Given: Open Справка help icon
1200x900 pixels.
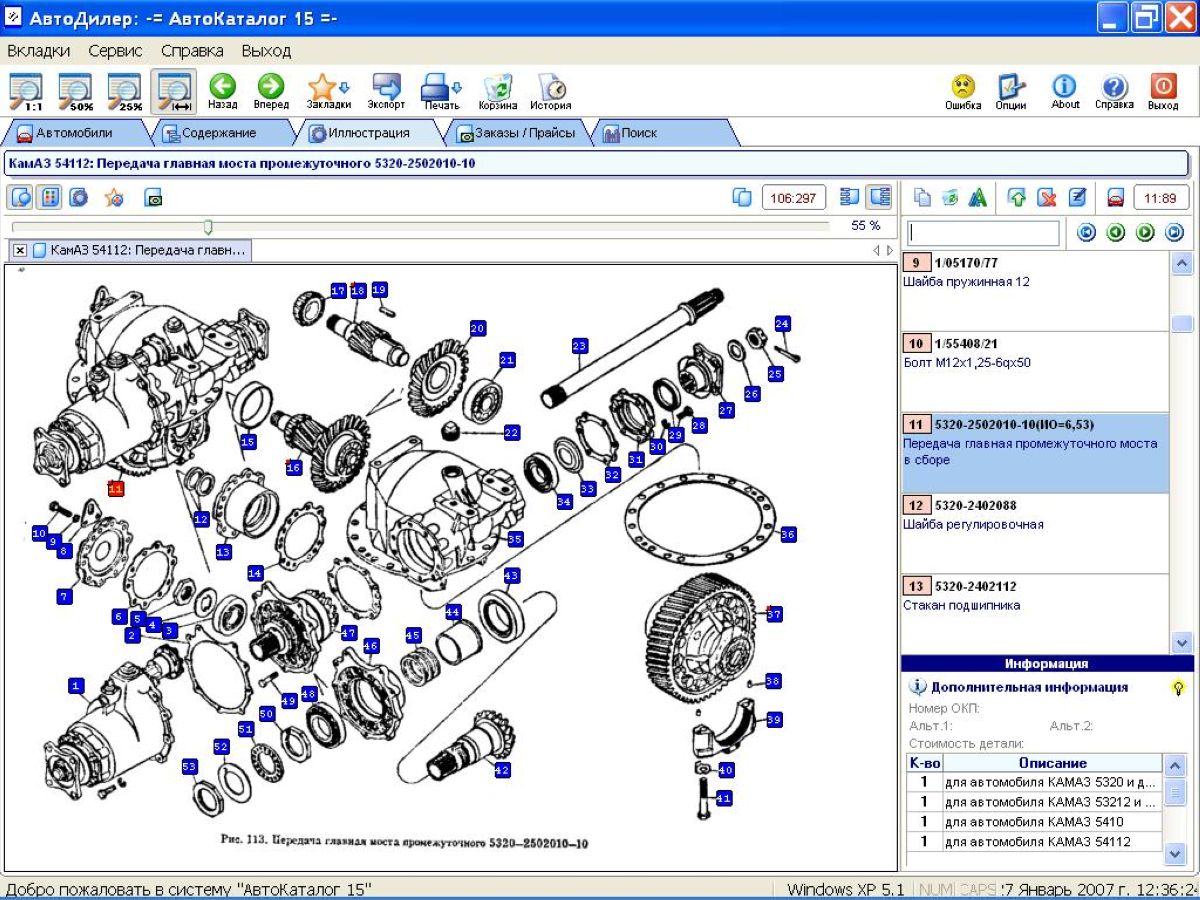Looking at the screenshot, I should (x=1114, y=92).
